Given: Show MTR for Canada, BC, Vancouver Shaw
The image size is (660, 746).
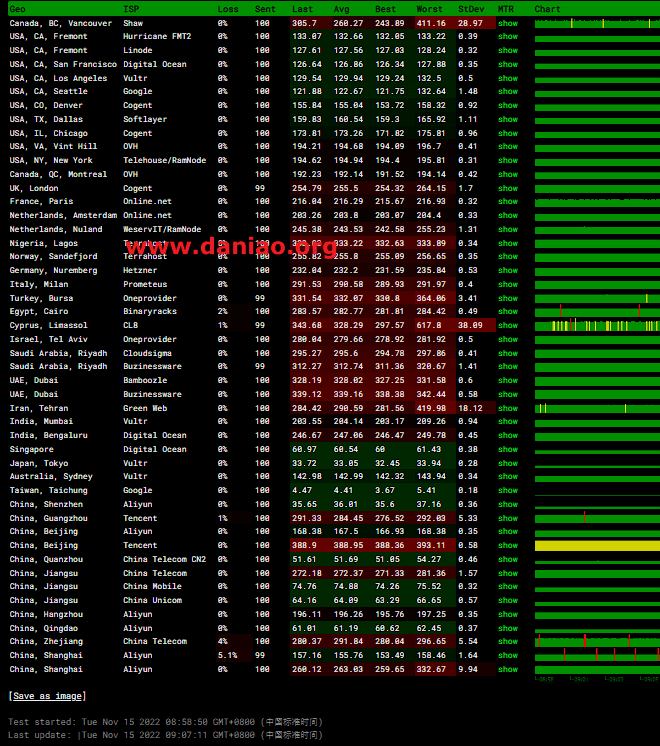Looking at the screenshot, I should pos(508,23).
